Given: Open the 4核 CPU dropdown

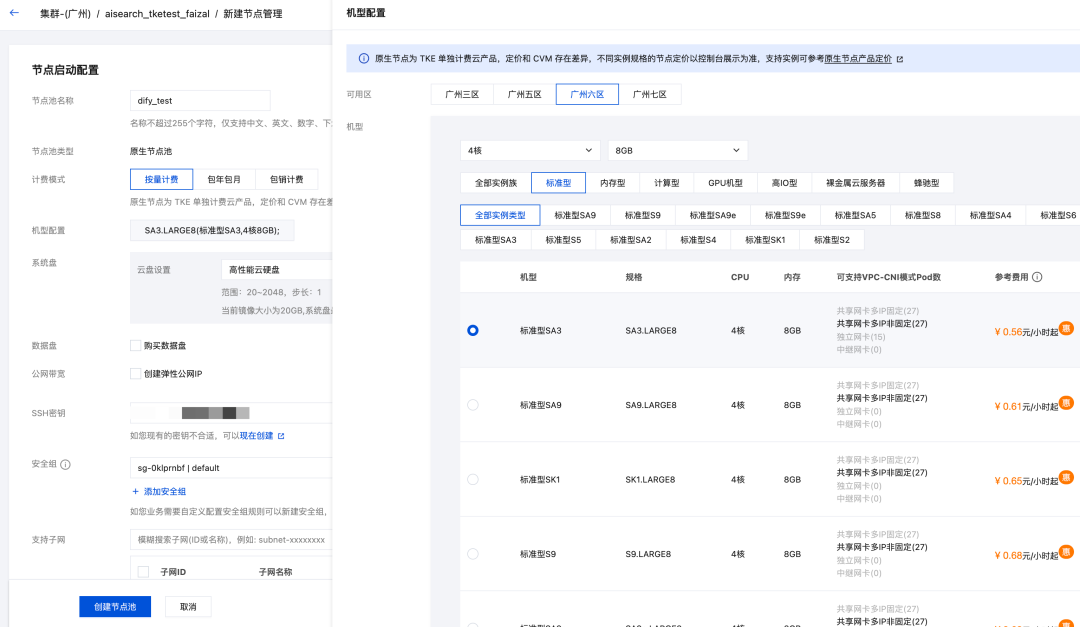Looking at the screenshot, I should [x=530, y=149].
